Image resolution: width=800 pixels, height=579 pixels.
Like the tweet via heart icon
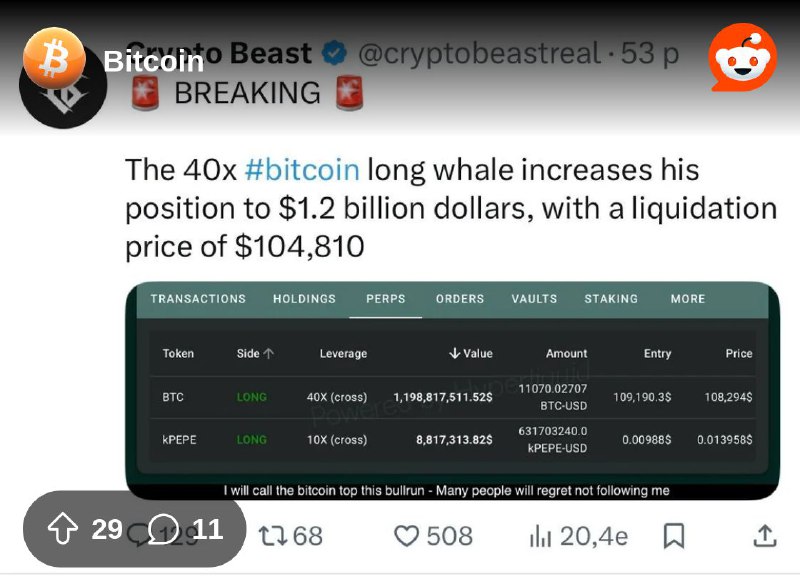click(407, 536)
